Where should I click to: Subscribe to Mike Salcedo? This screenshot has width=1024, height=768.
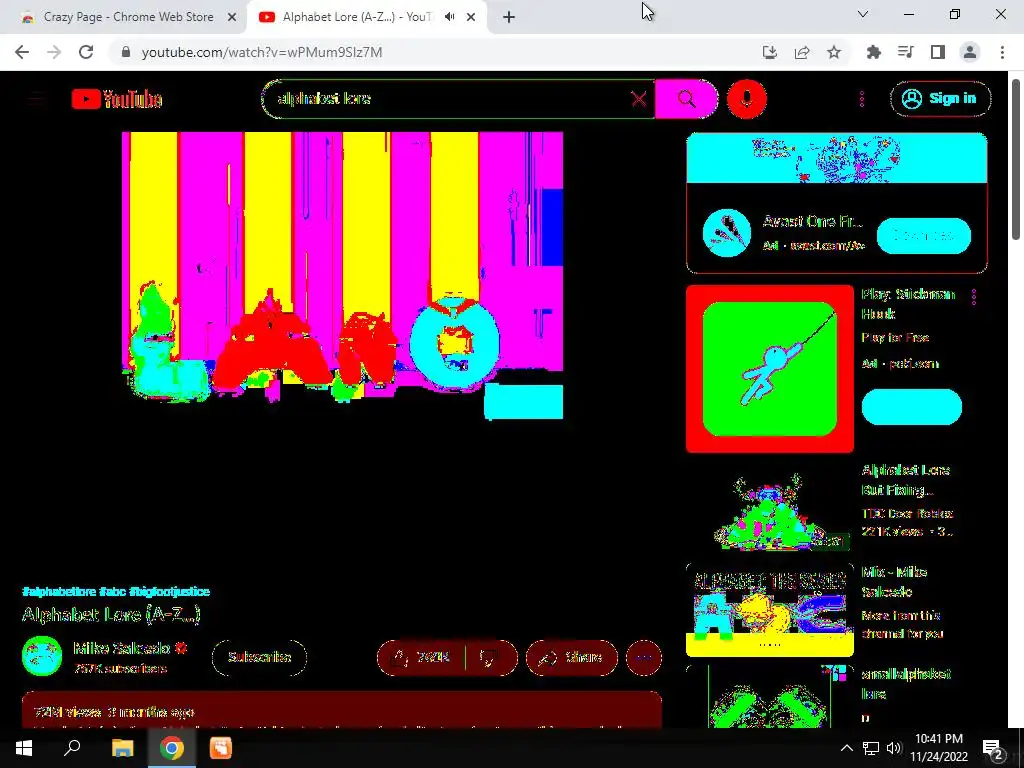click(x=259, y=658)
